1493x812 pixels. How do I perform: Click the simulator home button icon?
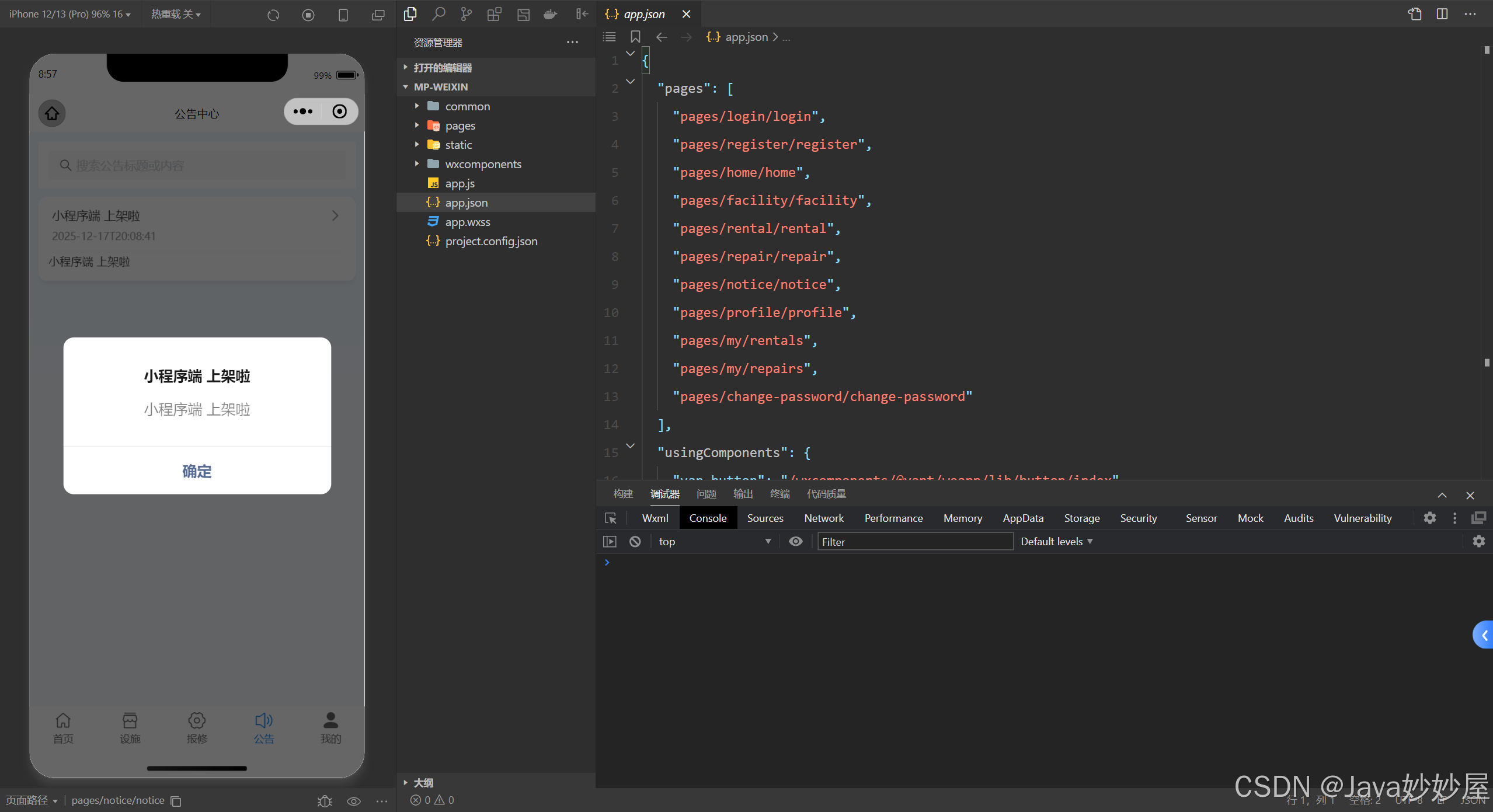click(52, 113)
